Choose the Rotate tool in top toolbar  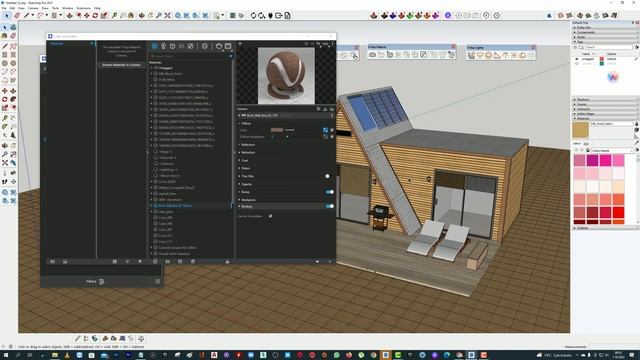(x=95, y=16)
